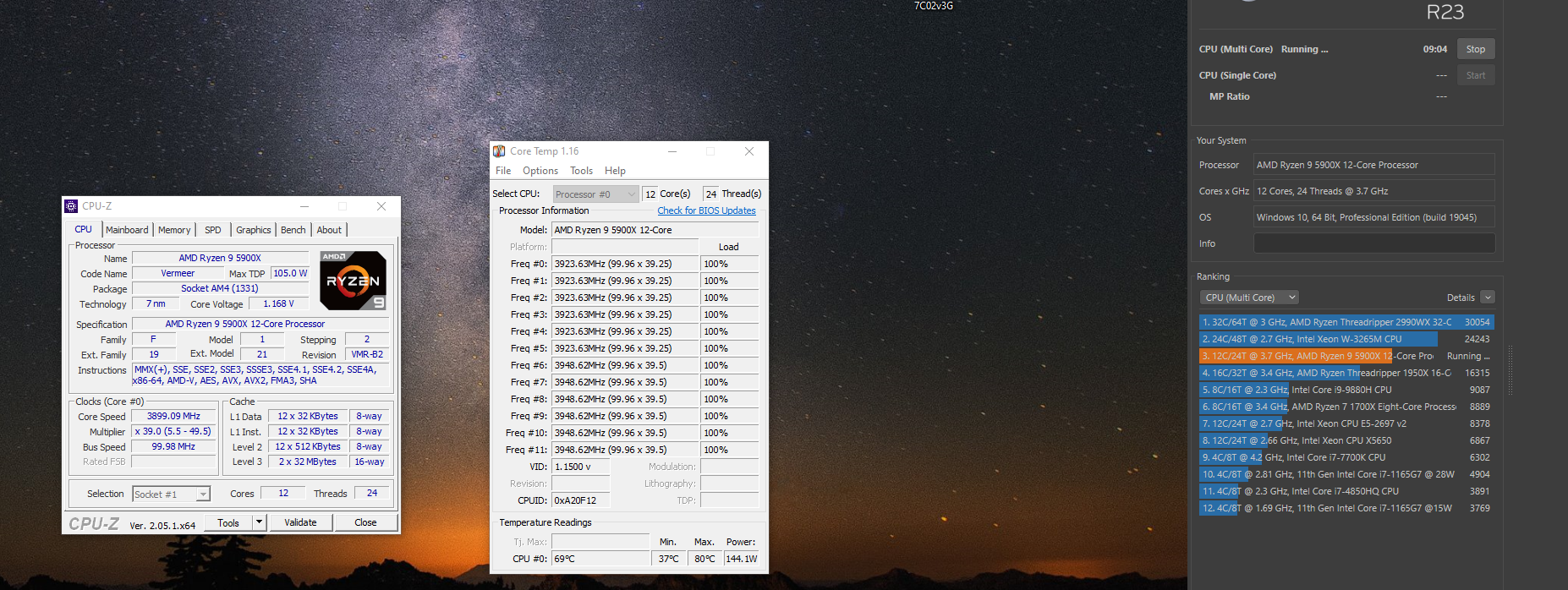Viewport: 1568px width, 590px height.
Task: Select the Graphics tab in CPU-Z
Action: 254,230
